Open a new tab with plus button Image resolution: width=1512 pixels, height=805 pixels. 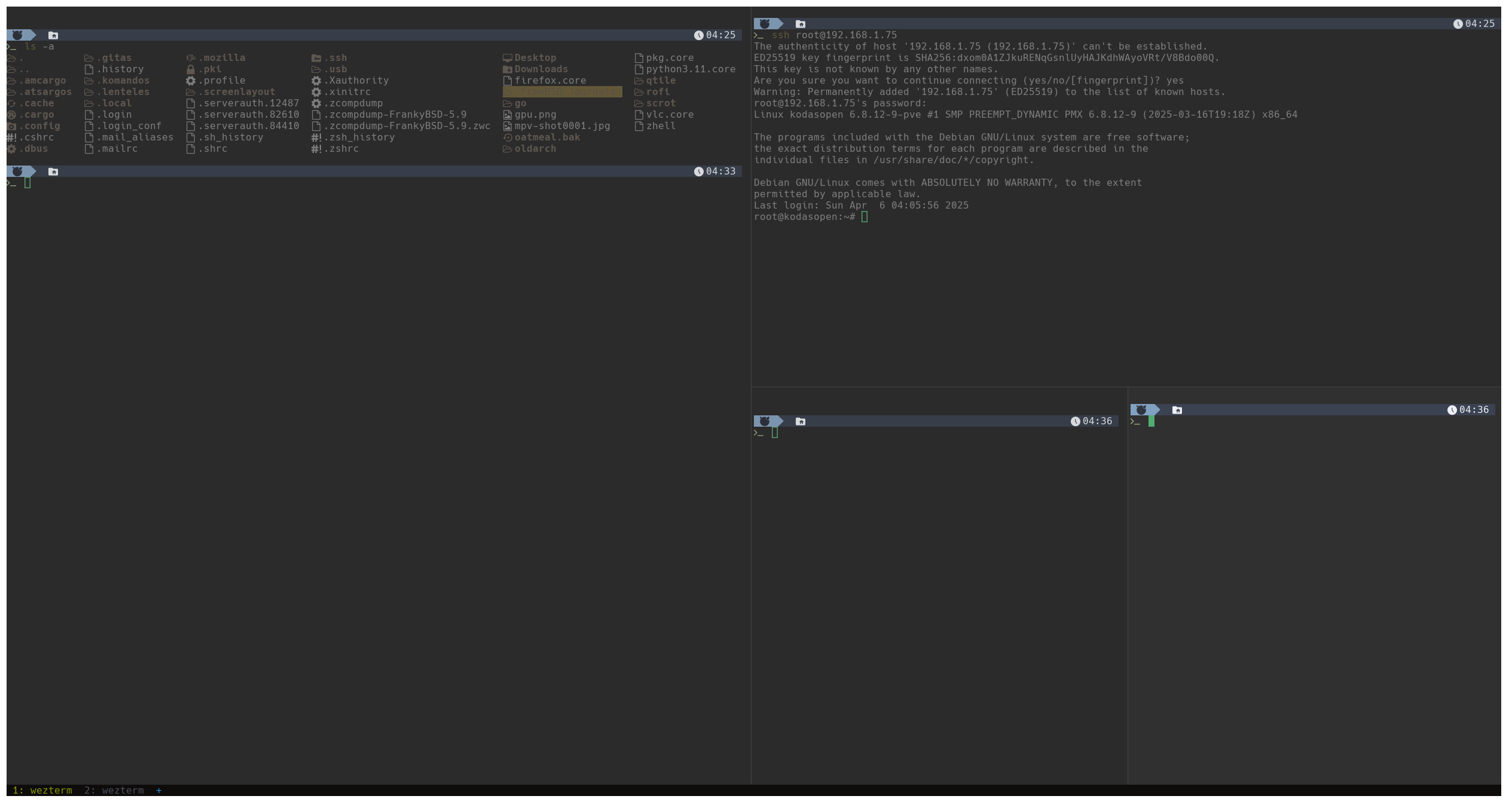tap(158, 790)
